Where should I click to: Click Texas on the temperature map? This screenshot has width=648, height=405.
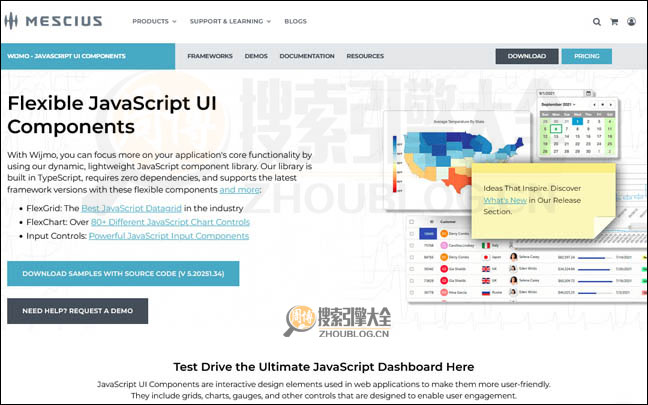tap(457, 181)
